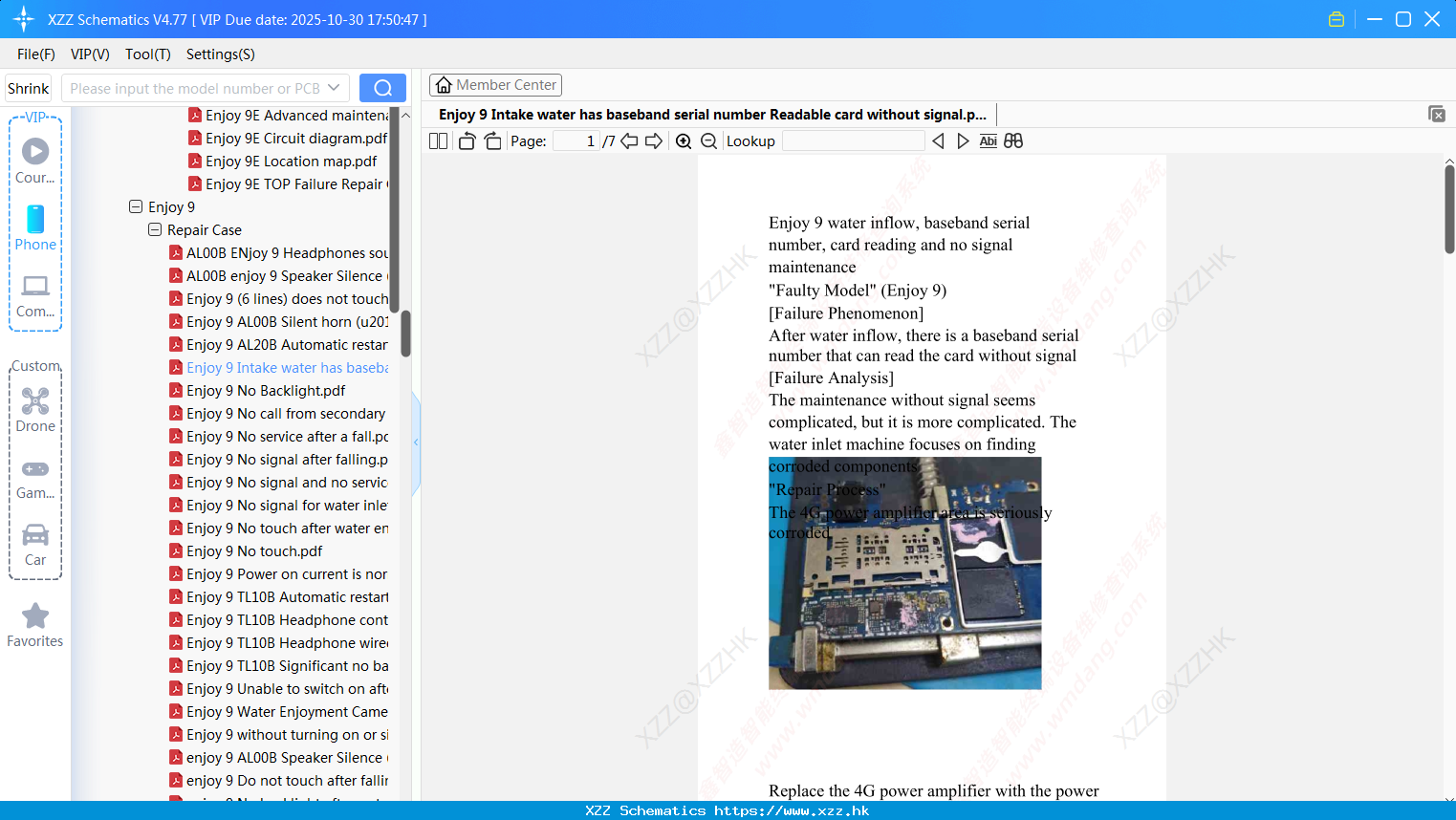Viewport: 1456px width, 820px height.
Task: Open Enjoy 9 No Backlight.pdf
Action: point(257,390)
